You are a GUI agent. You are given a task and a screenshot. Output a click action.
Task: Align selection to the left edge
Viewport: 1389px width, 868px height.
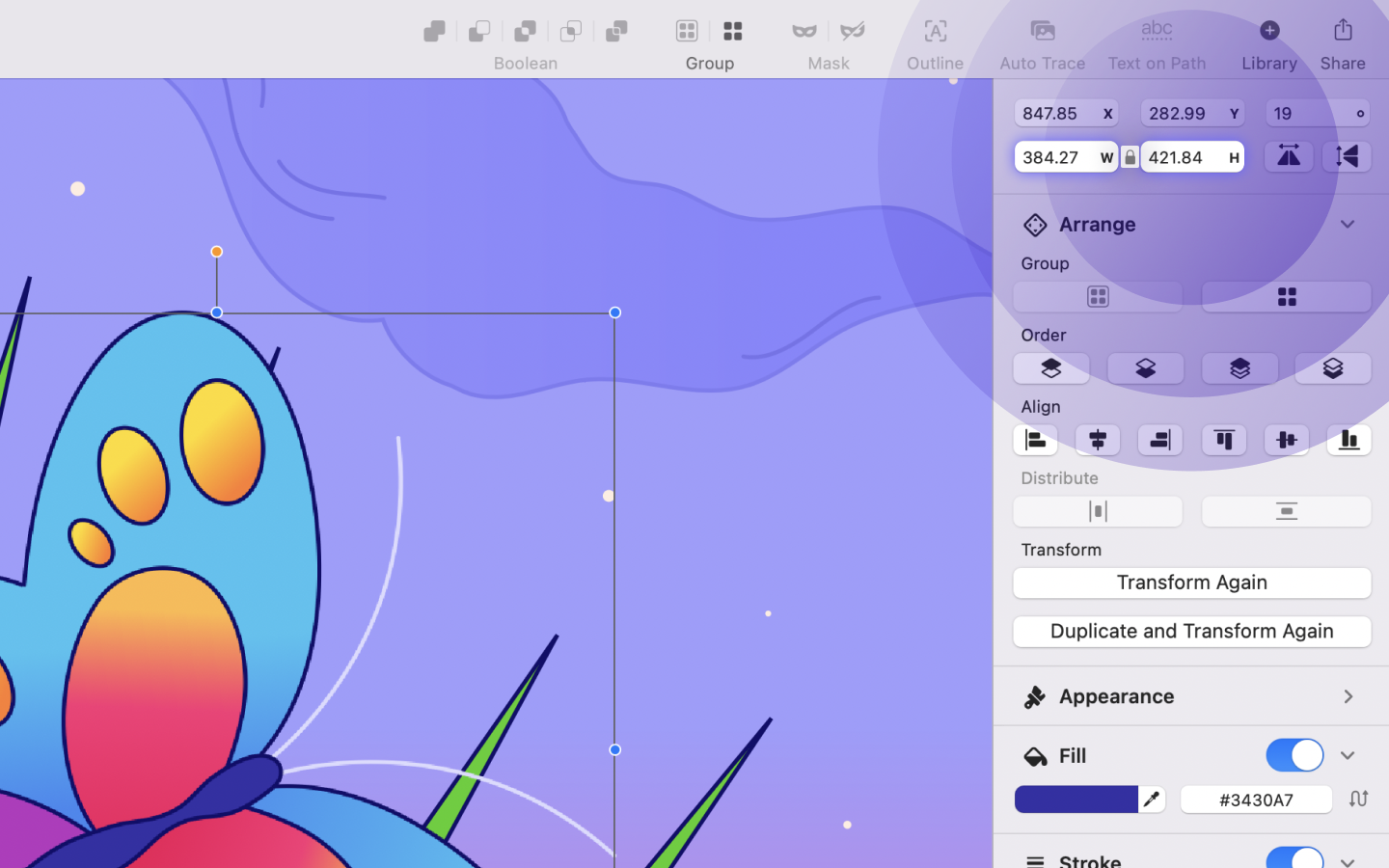click(1036, 440)
